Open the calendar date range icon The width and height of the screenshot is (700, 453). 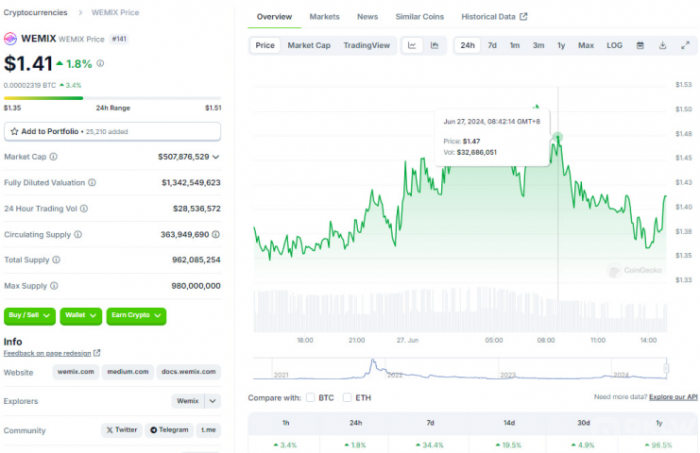[640, 46]
